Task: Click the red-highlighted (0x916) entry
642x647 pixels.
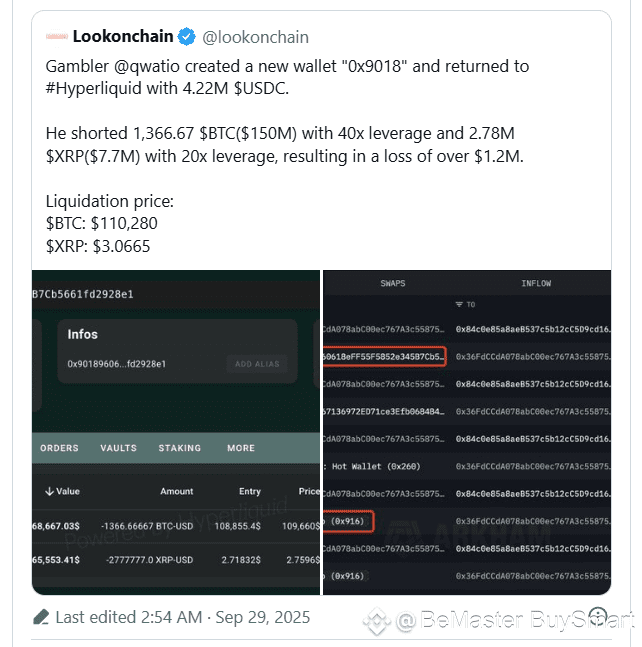Action: click(349, 522)
